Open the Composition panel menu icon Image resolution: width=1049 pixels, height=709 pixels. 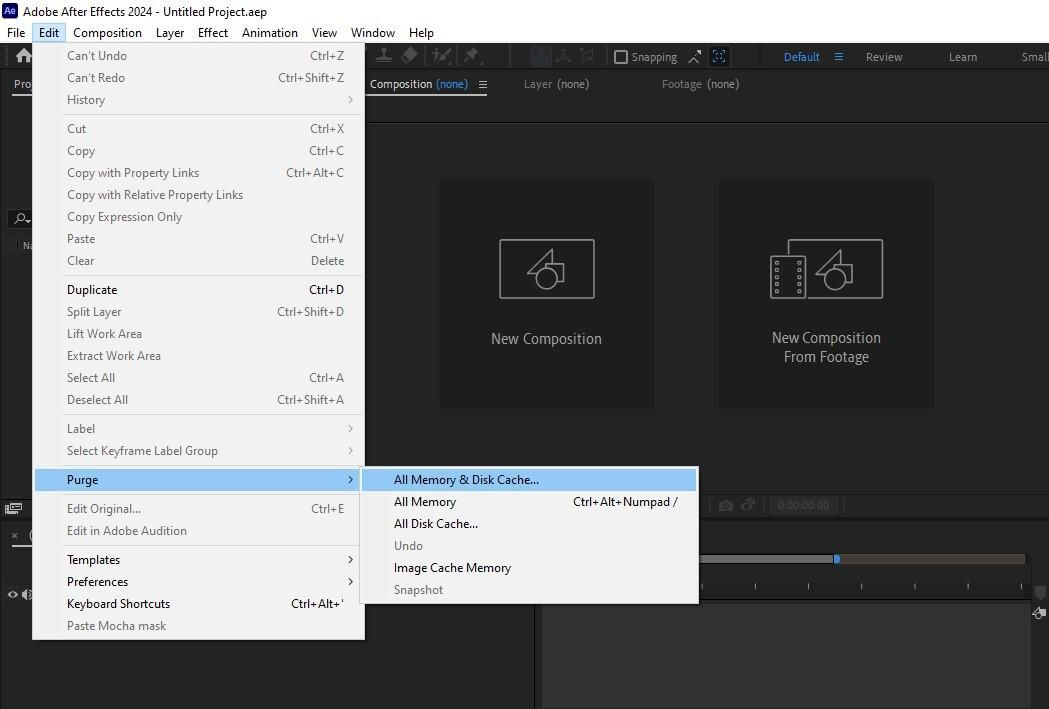(483, 85)
